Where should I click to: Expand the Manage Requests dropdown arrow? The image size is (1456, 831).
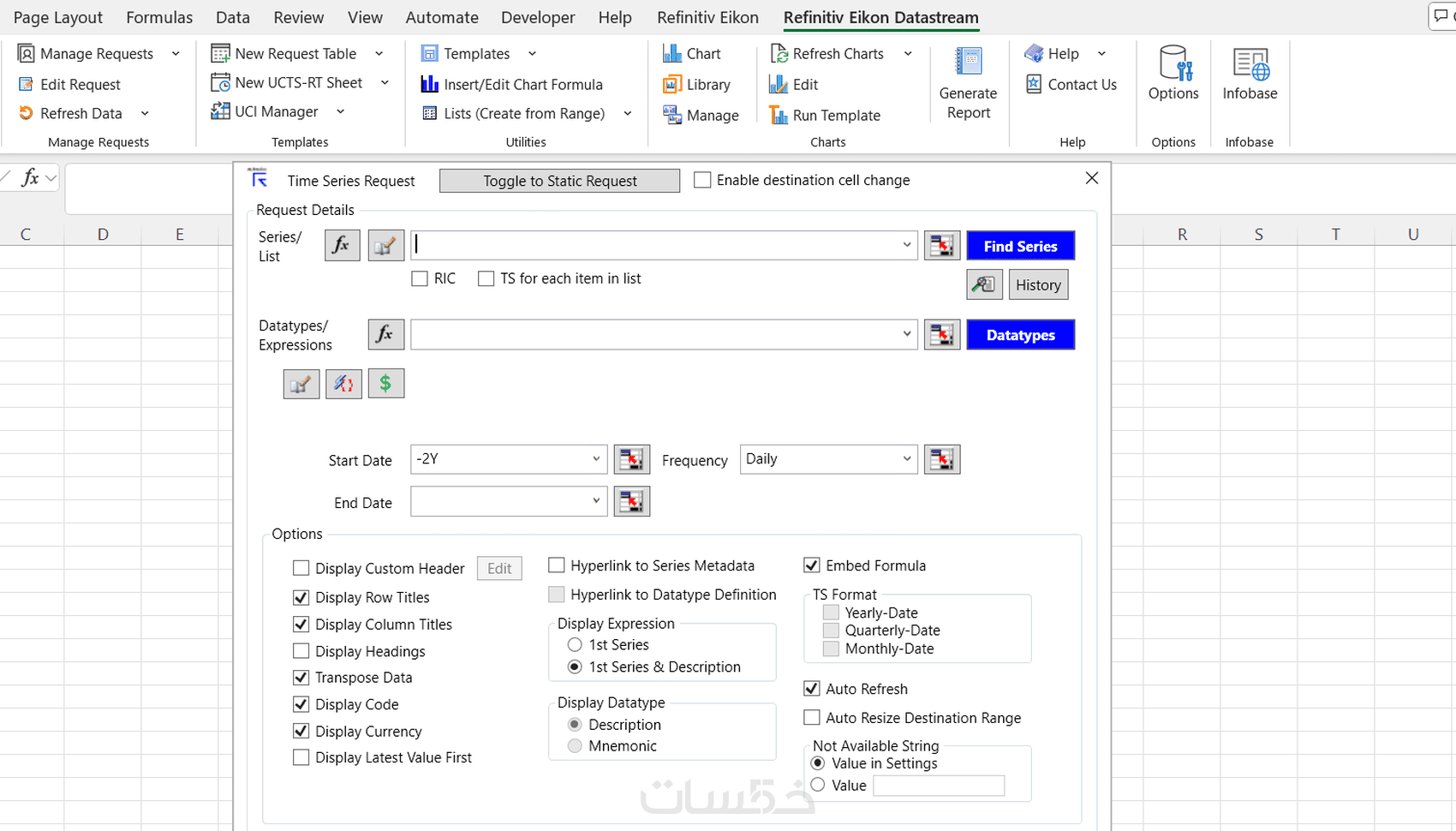point(176,54)
